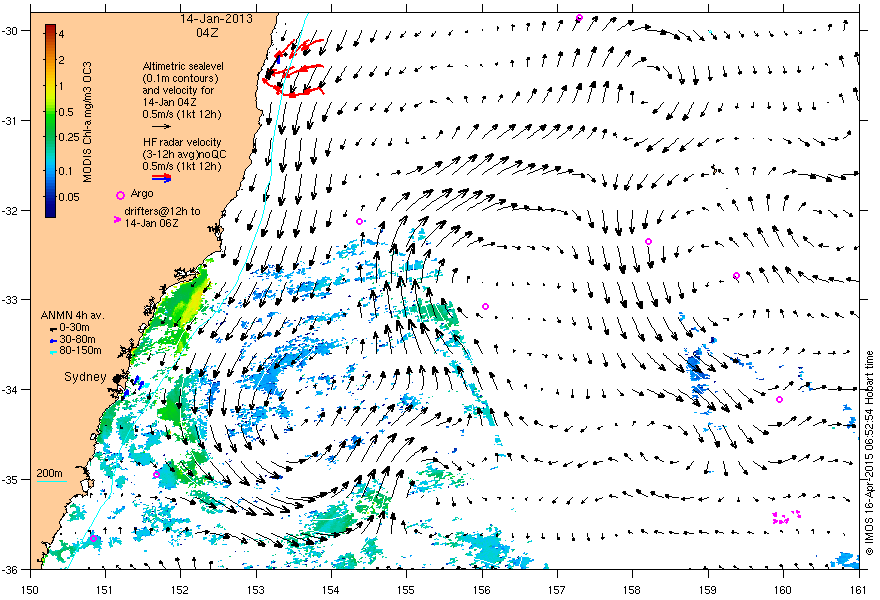Click the IMOS copyright timestamp text
This screenshot has height=600, width=880.
pyautogui.click(x=869, y=452)
